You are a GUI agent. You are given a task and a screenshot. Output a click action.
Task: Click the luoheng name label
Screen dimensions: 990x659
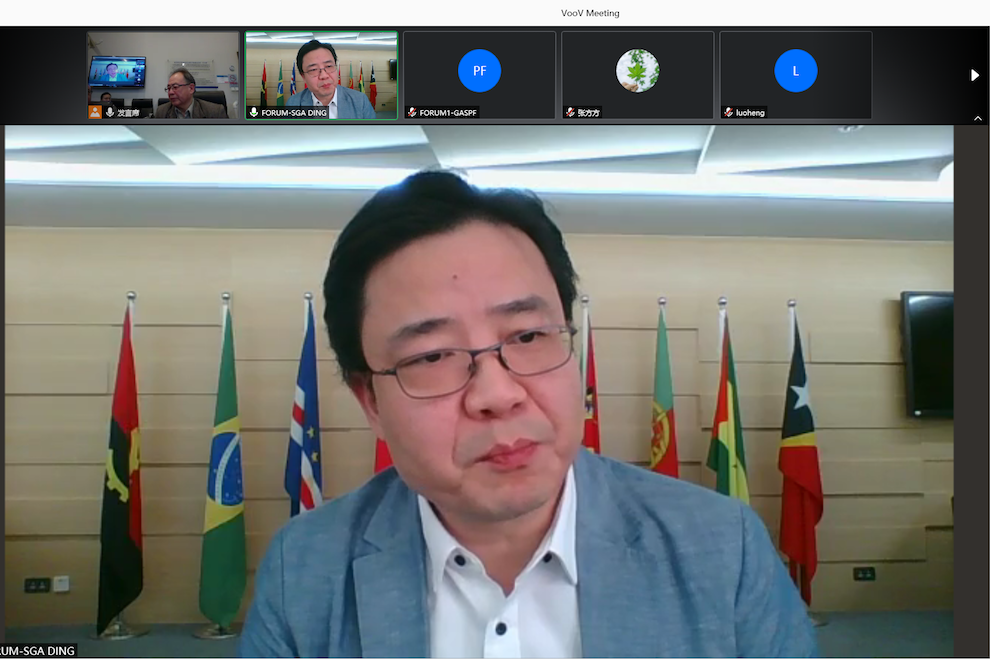(750, 113)
